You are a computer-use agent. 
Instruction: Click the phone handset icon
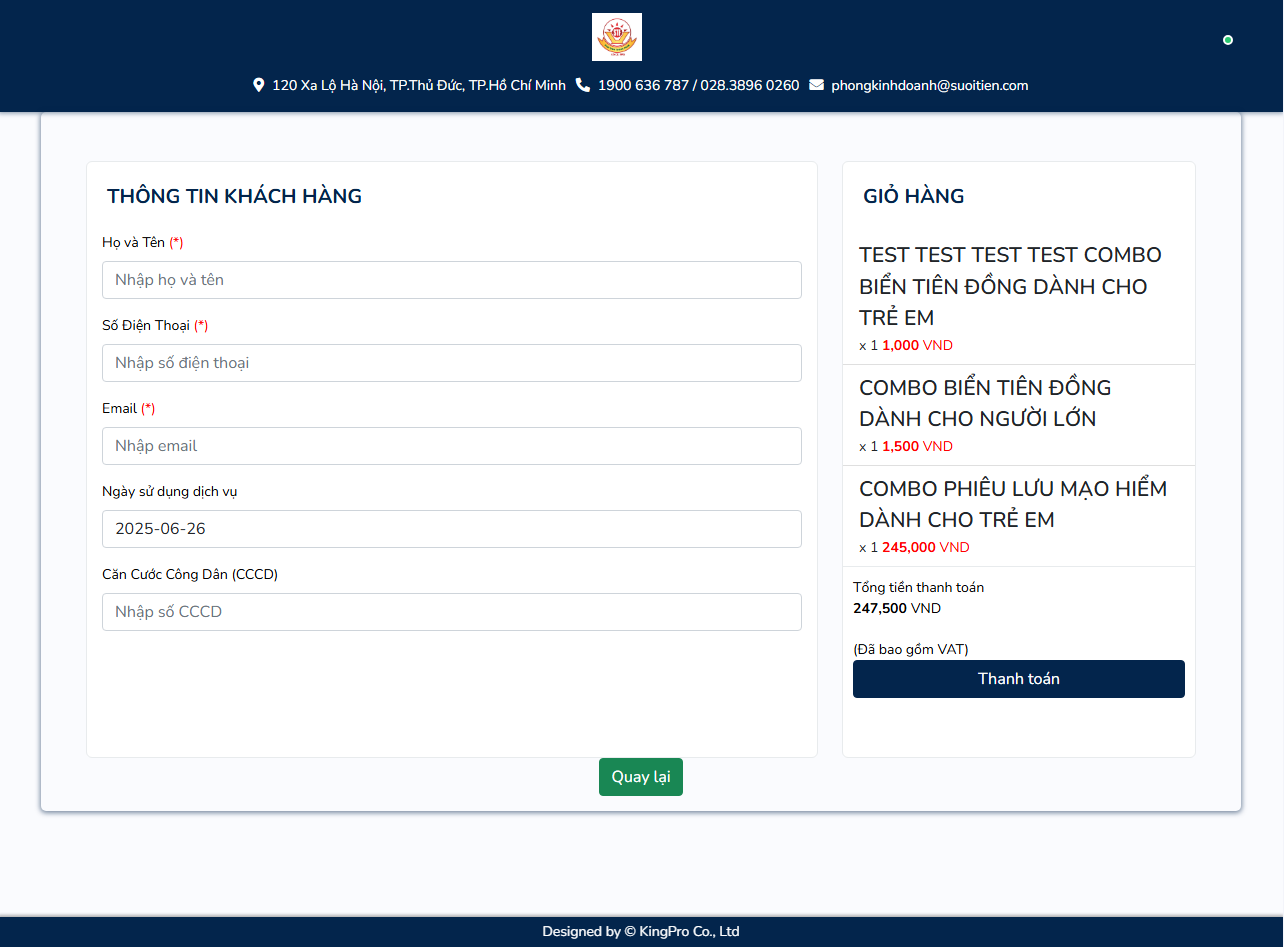pos(583,85)
